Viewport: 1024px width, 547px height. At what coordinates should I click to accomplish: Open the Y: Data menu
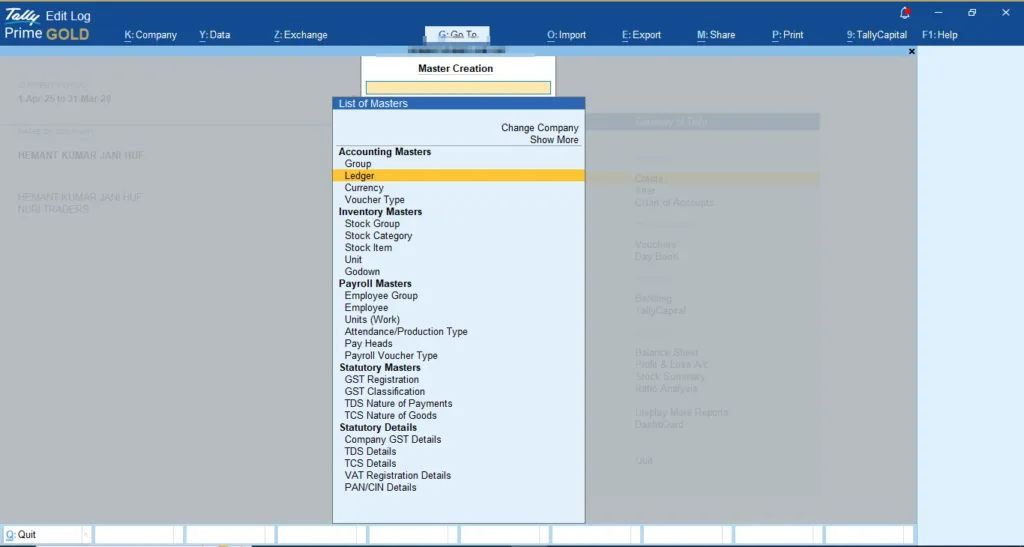214,35
